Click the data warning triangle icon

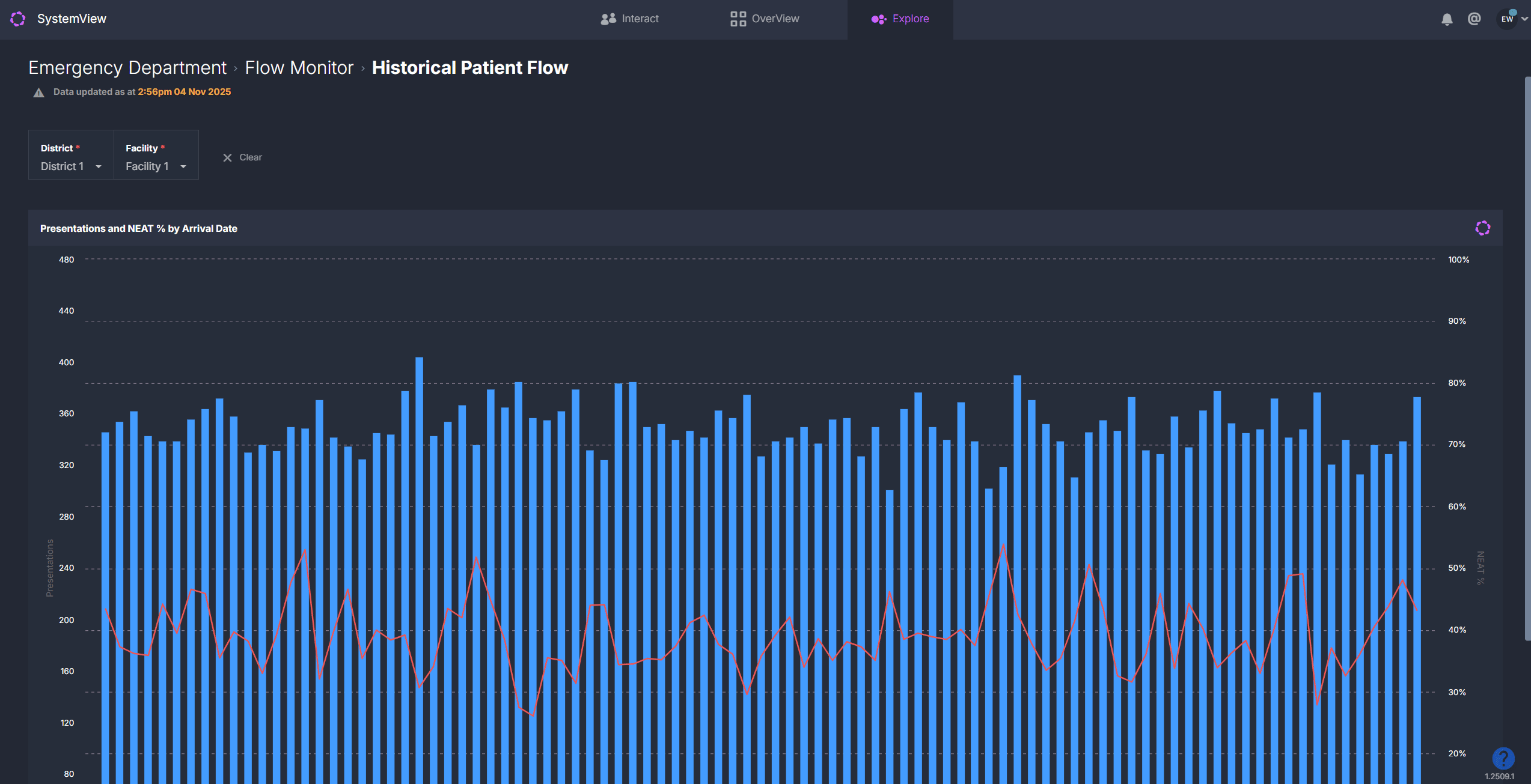[38, 93]
